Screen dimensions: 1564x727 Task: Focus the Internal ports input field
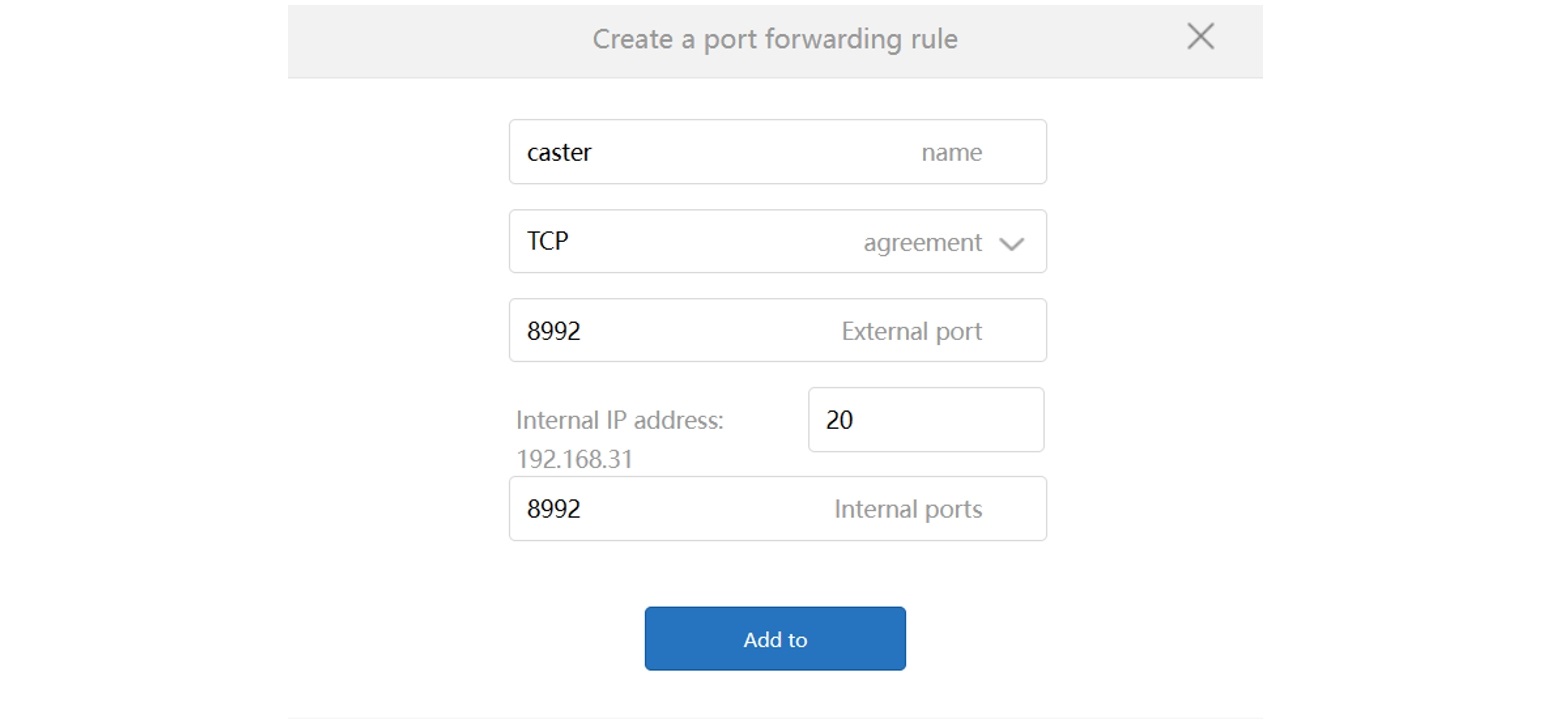pyautogui.click(x=700, y=509)
